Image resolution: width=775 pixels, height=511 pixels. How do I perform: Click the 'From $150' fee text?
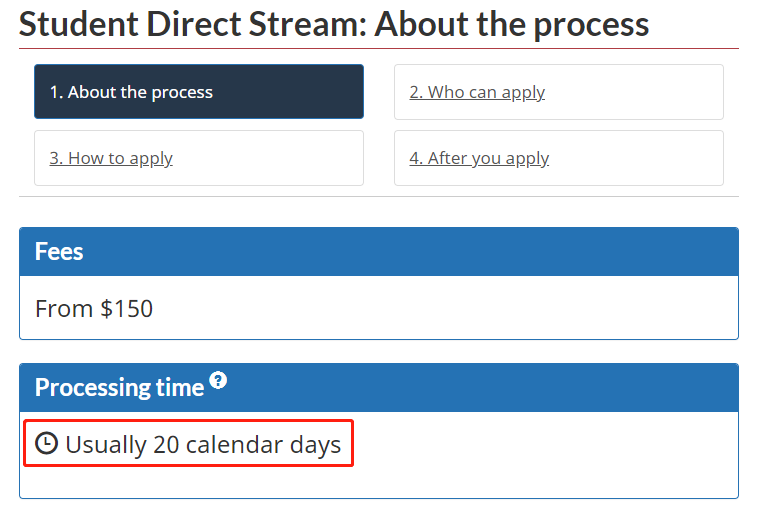(94, 308)
